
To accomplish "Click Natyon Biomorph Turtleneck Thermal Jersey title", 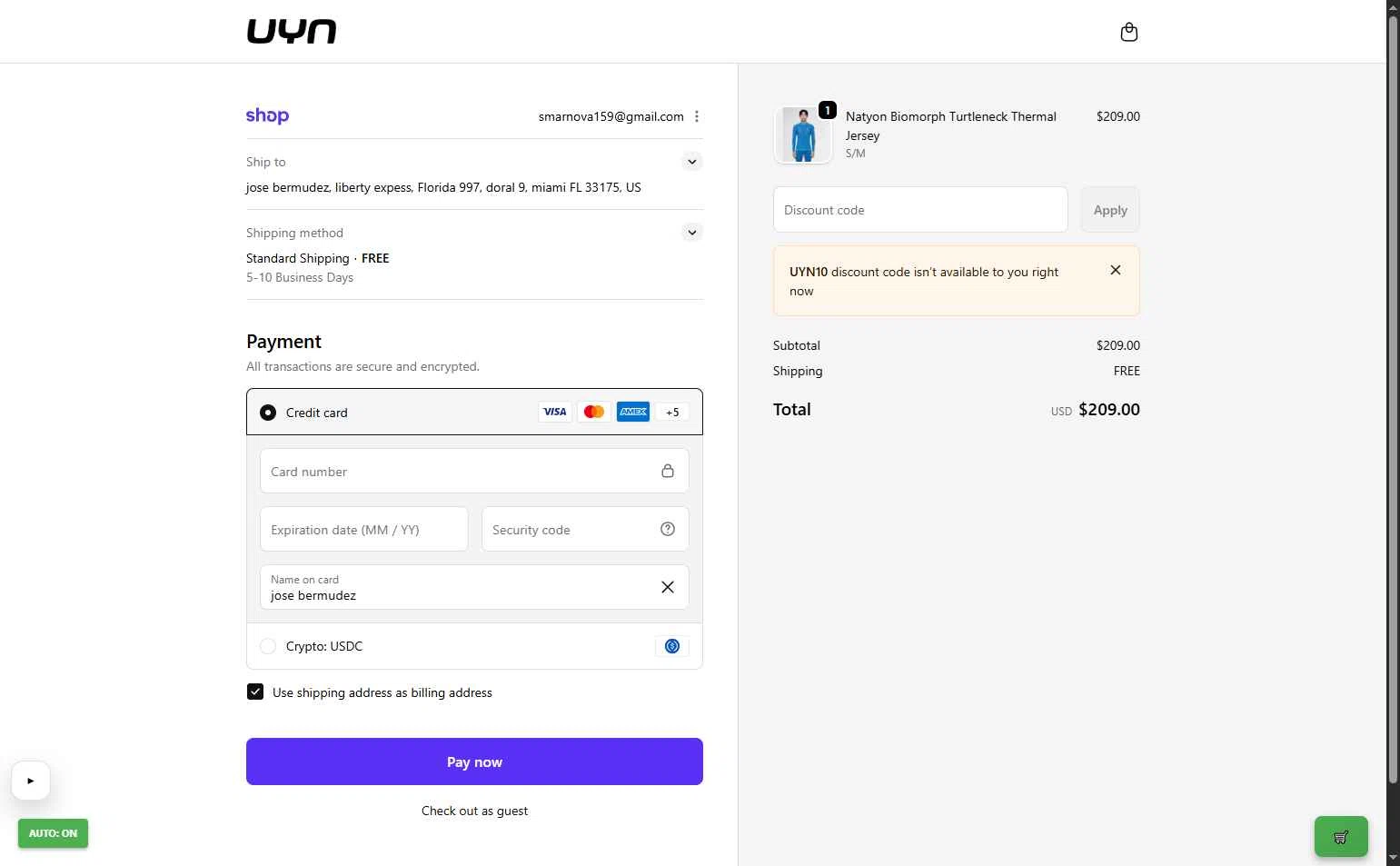I will (x=951, y=125).
